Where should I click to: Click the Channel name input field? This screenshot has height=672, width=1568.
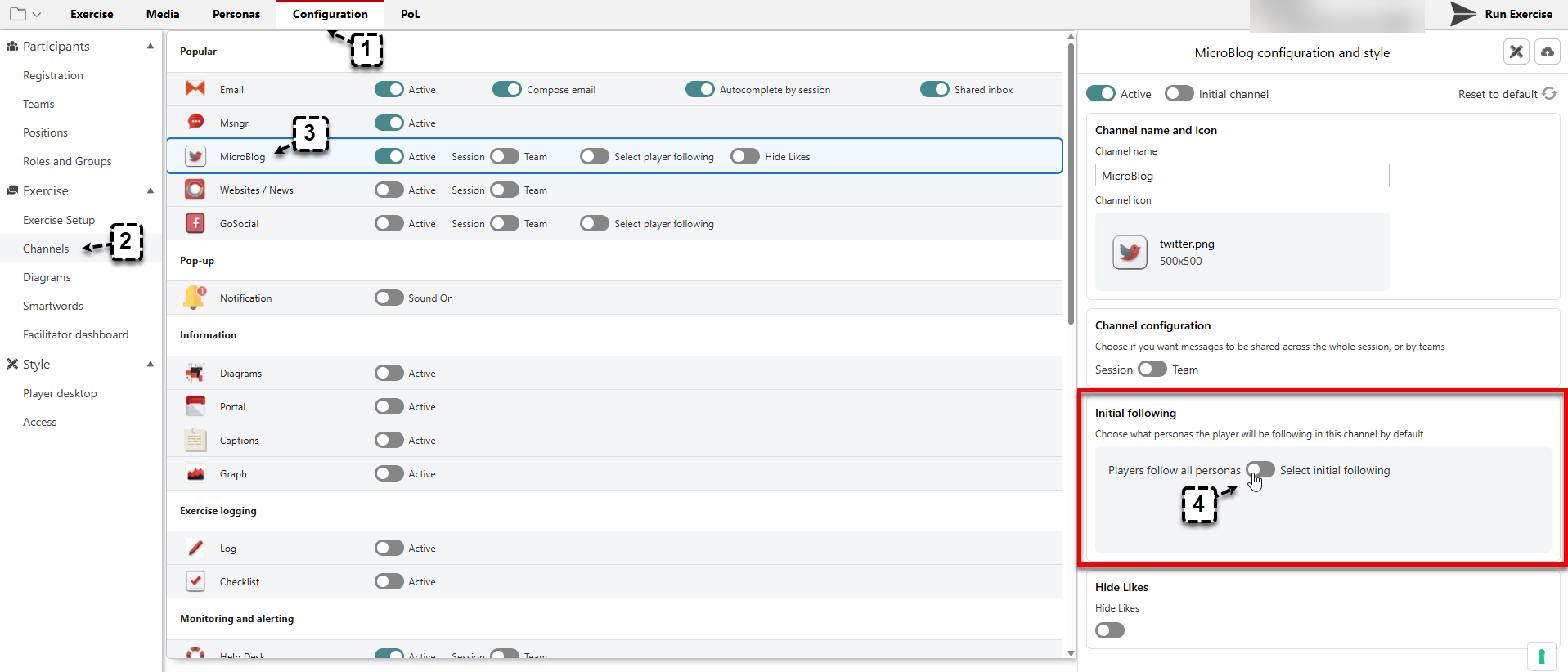pyautogui.click(x=1241, y=175)
